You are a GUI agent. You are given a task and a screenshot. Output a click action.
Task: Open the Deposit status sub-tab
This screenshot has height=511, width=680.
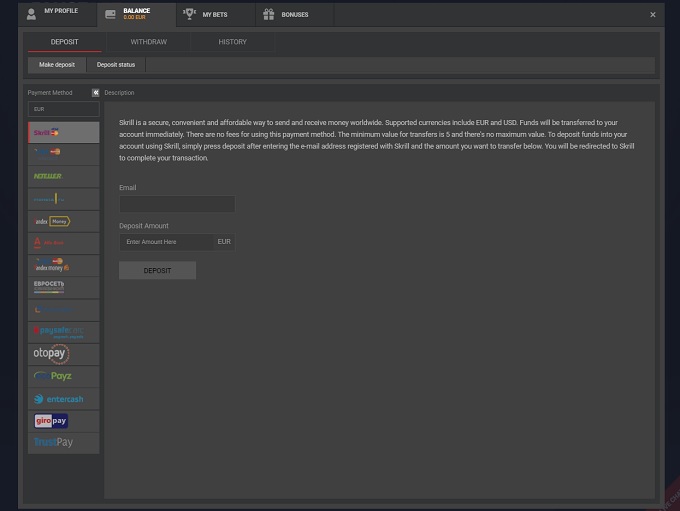[116, 65]
